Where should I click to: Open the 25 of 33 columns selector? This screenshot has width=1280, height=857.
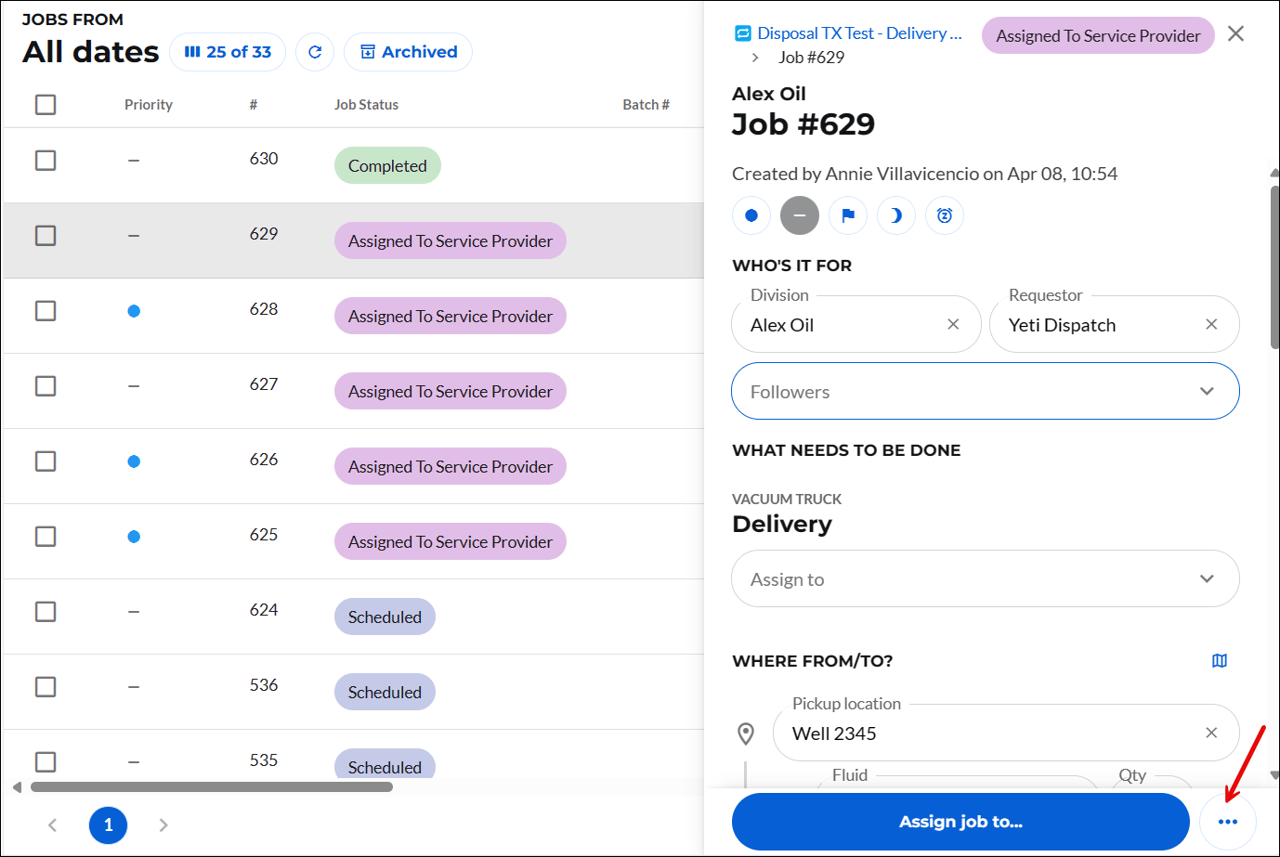click(228, 52)
